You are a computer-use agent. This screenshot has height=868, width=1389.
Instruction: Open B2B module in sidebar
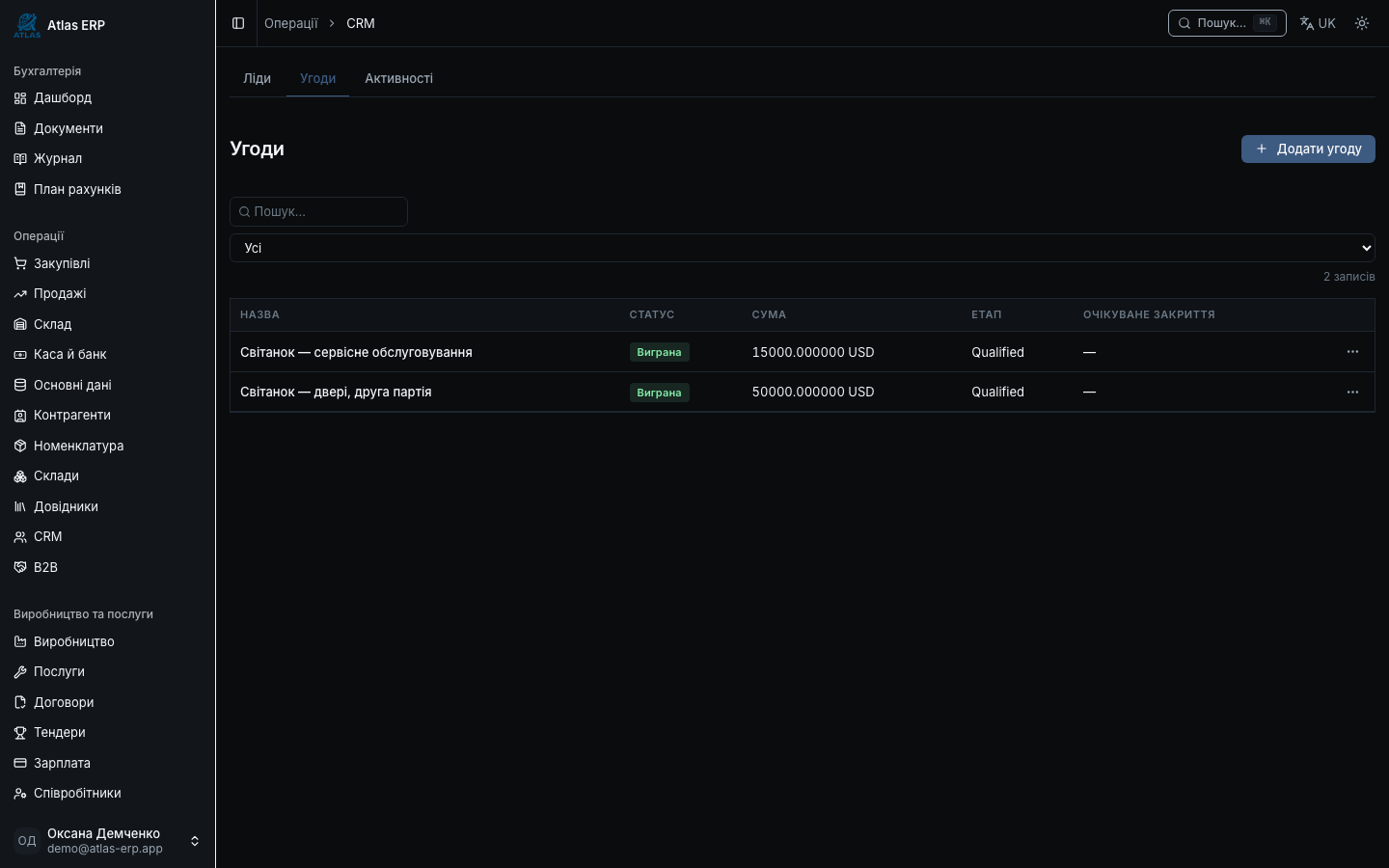coord(107,567)
